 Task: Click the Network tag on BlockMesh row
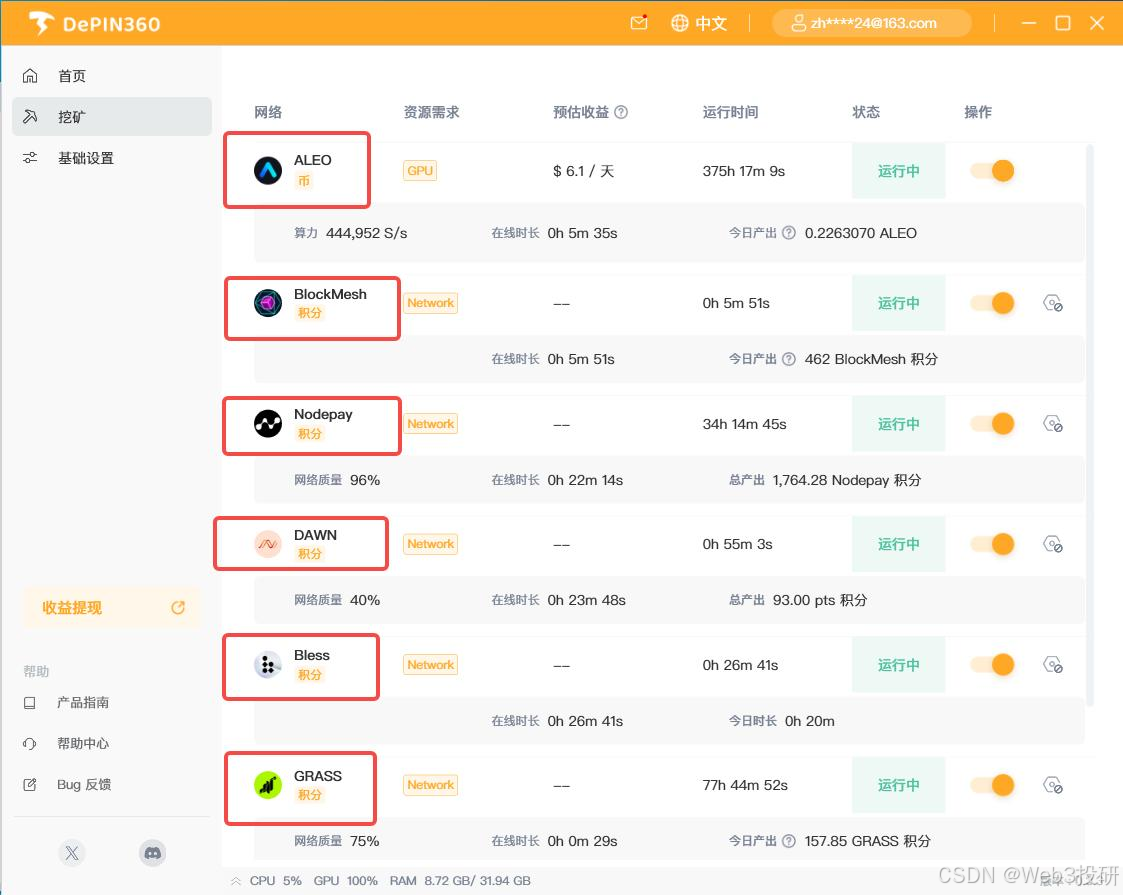(x=430, y=303)
